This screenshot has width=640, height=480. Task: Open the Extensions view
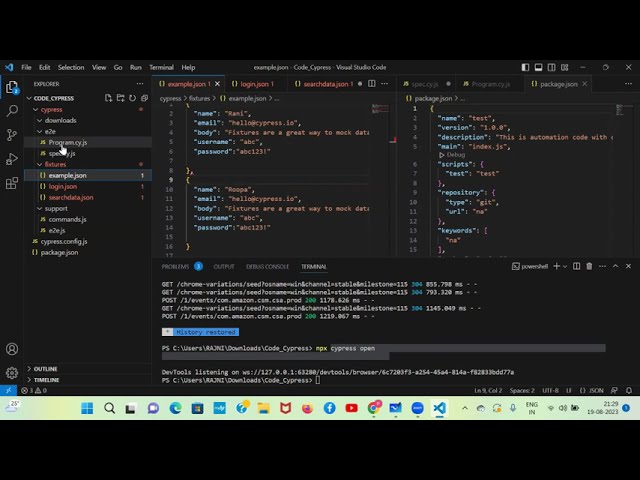tap(12, 183)
